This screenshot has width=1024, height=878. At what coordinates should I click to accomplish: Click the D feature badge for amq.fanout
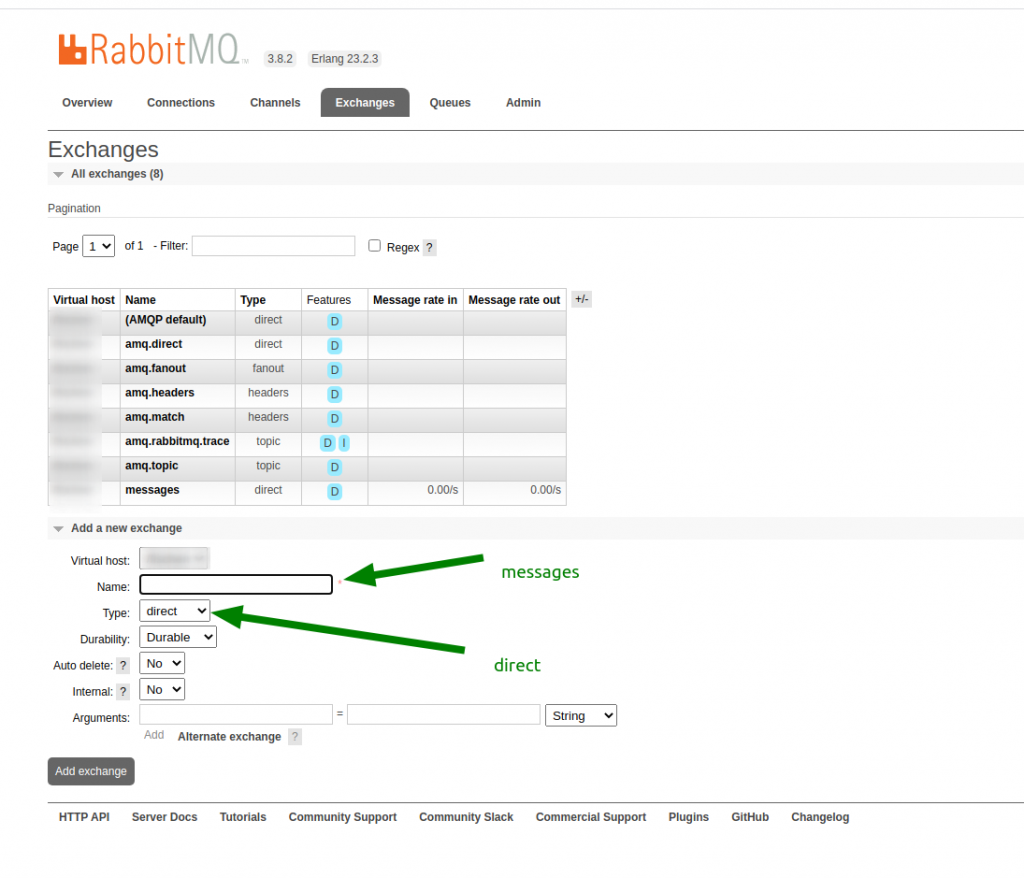click(x=334, y=370)
